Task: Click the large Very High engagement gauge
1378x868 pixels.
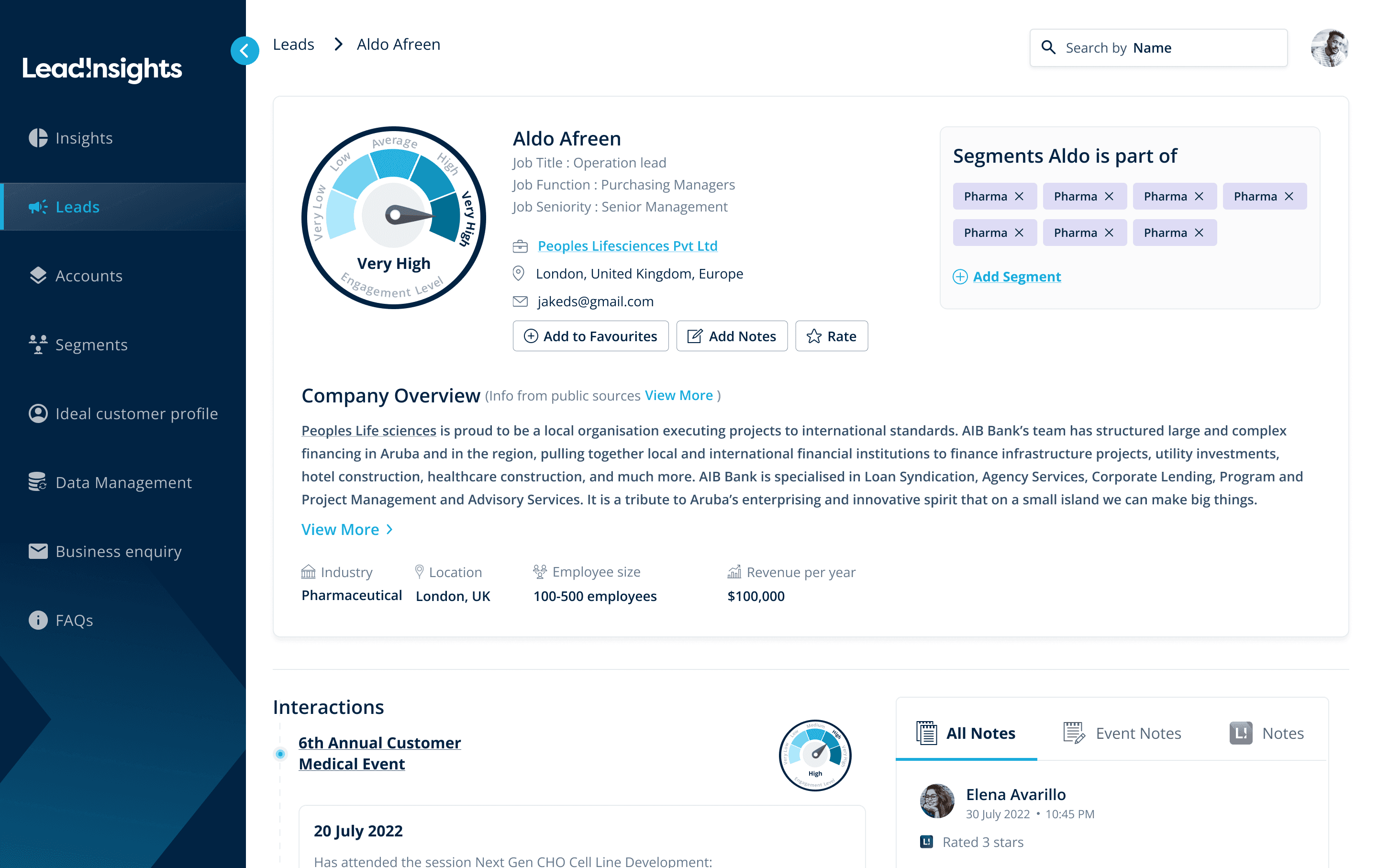Action: 394,217
